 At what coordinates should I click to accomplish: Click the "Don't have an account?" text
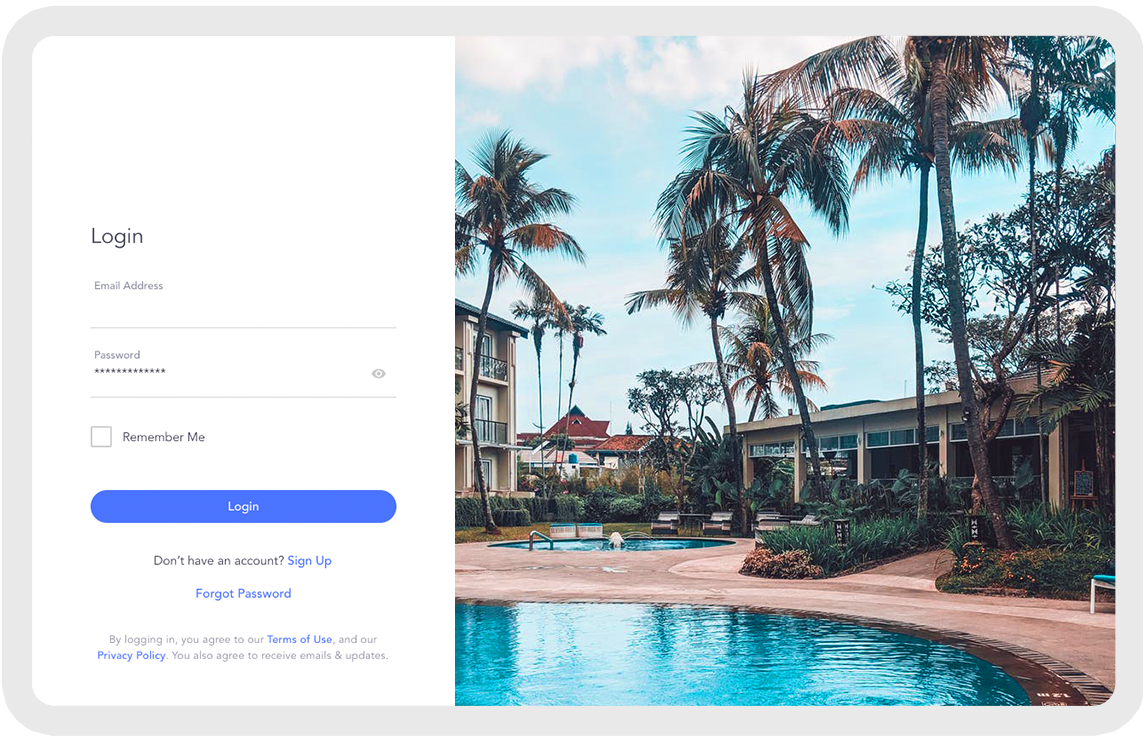coord(219,560)
